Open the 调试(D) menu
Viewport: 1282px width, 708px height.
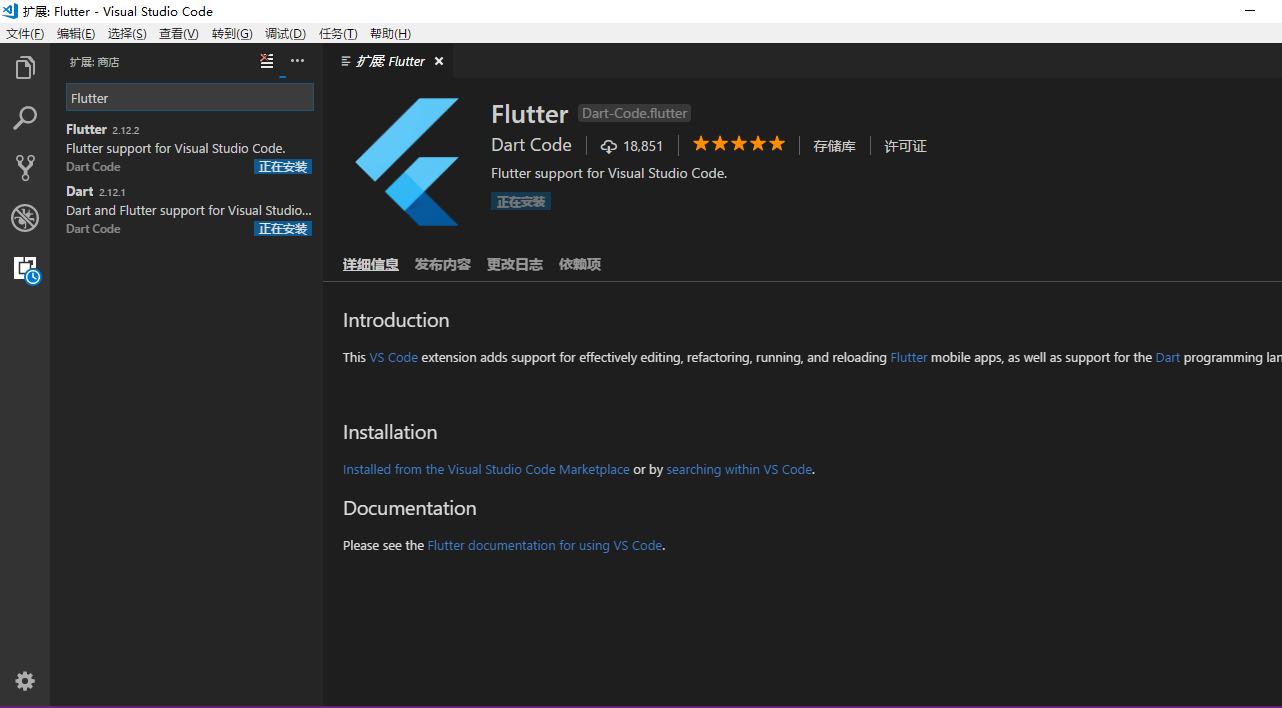click(285, 34)
